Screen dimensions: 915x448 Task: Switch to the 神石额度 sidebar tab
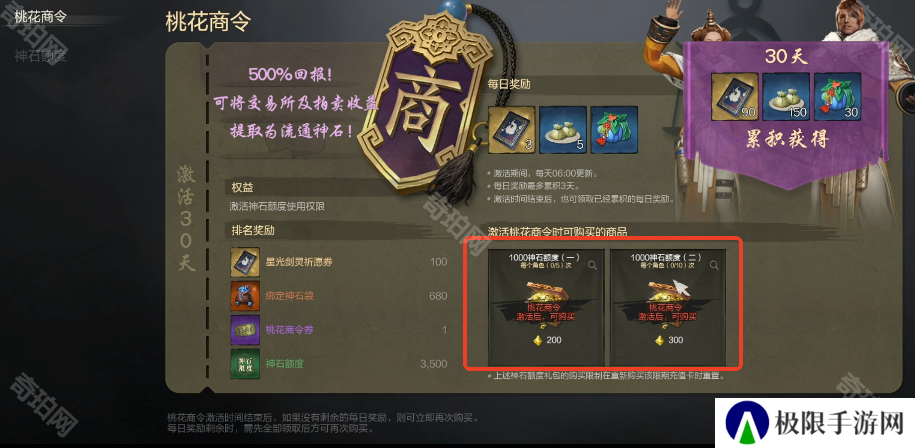(x=40, y=55)
